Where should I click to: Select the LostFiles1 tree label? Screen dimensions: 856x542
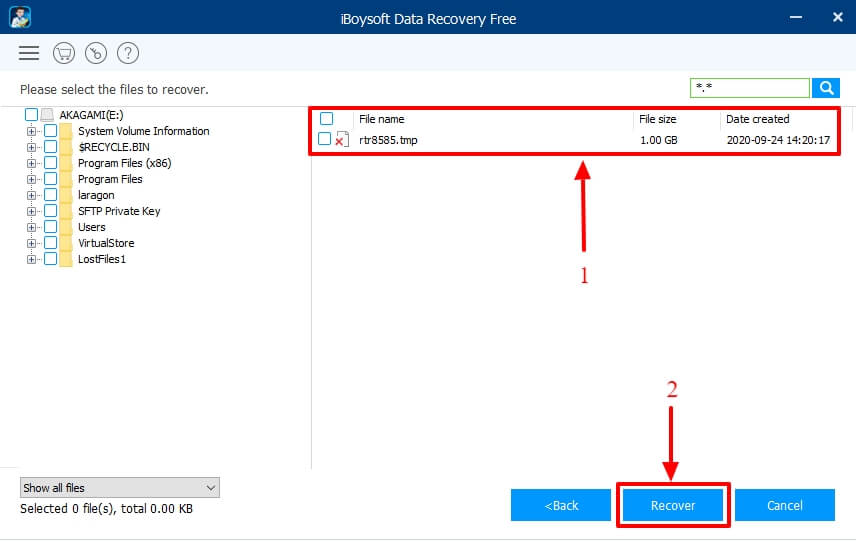102,259
